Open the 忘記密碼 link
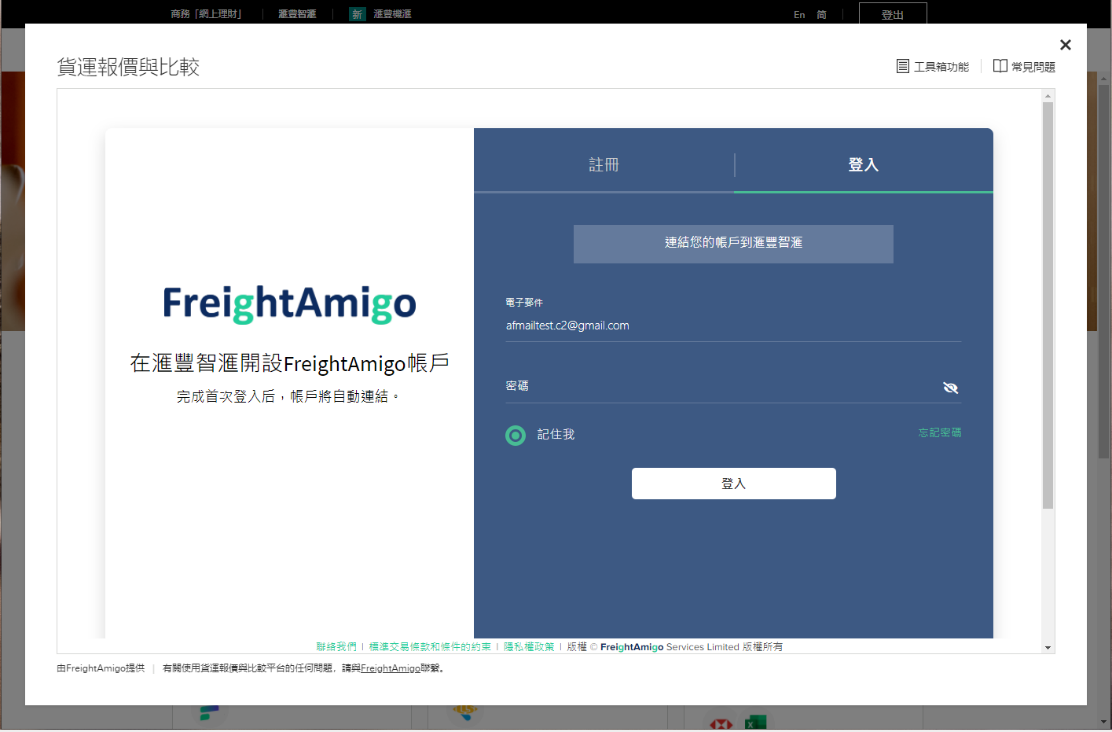 [940, 433]
